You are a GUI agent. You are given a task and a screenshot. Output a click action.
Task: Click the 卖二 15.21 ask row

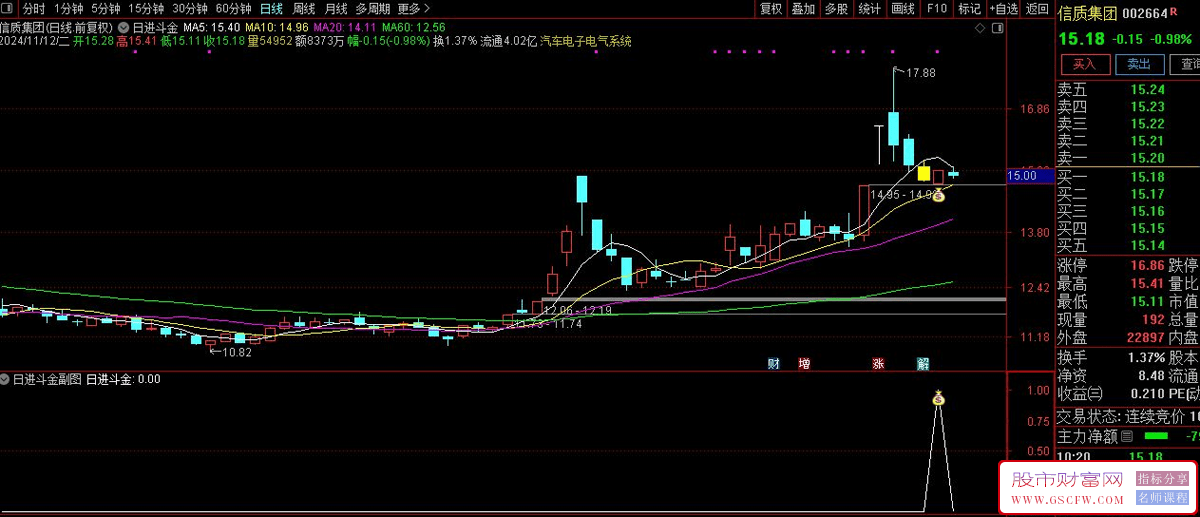click(1128, 141)
